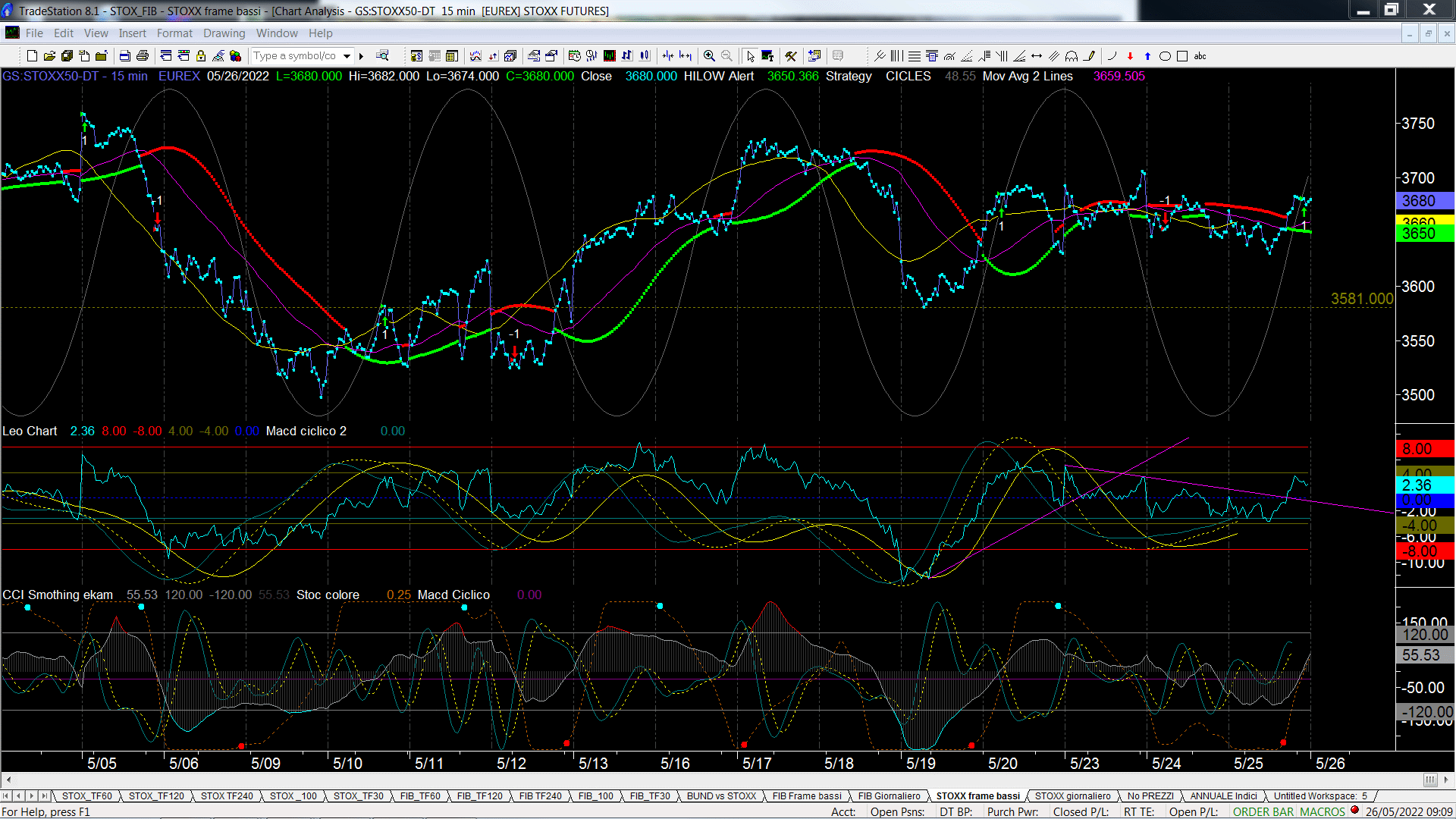This screenshot has width=1456, height=819.
Task: Click first-tab scroll arrow at bottom left
Action: click(6, 796)
